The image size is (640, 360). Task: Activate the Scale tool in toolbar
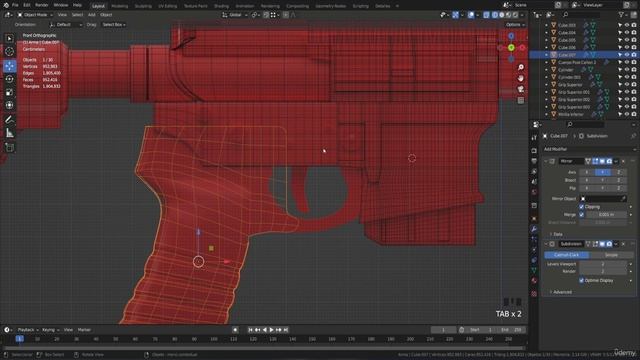point(9,92)
